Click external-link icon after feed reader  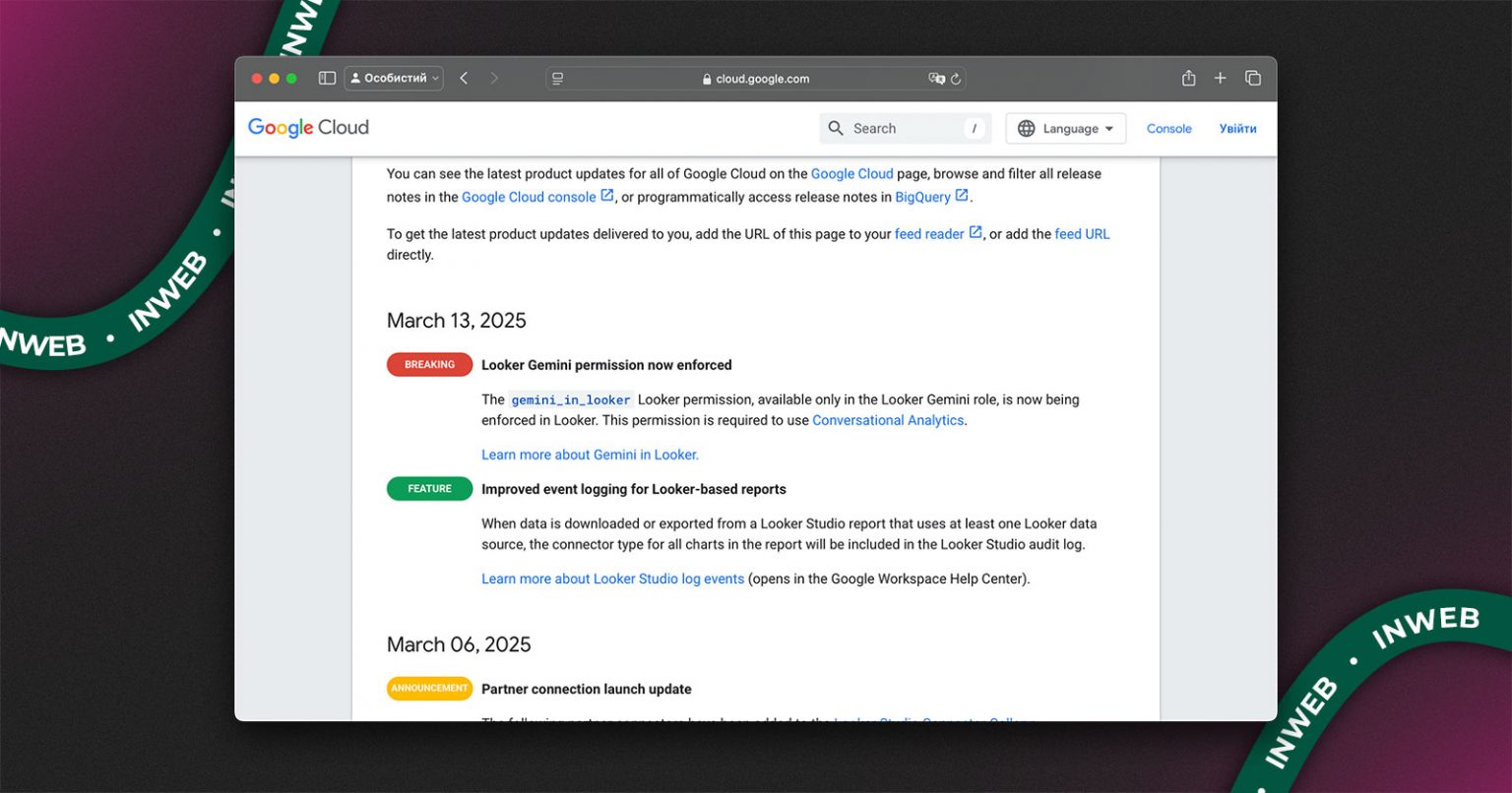(x=976, y=233)
